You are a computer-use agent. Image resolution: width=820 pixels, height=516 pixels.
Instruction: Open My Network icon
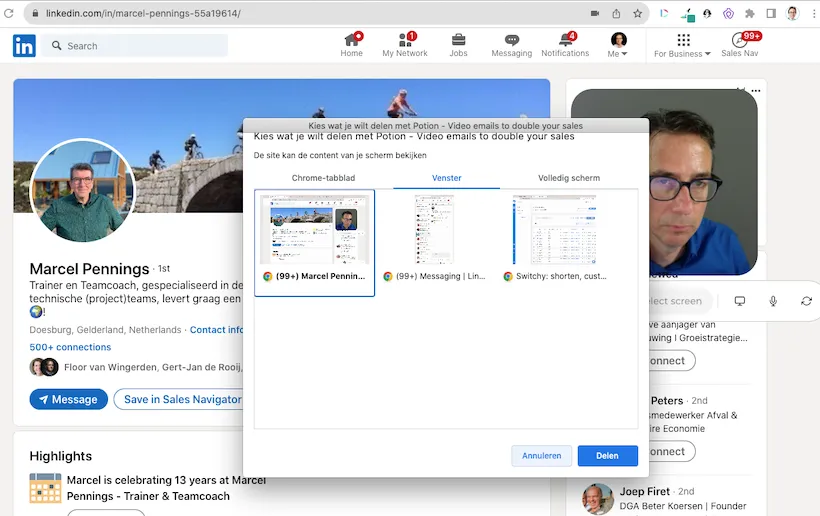coord(405,45)
